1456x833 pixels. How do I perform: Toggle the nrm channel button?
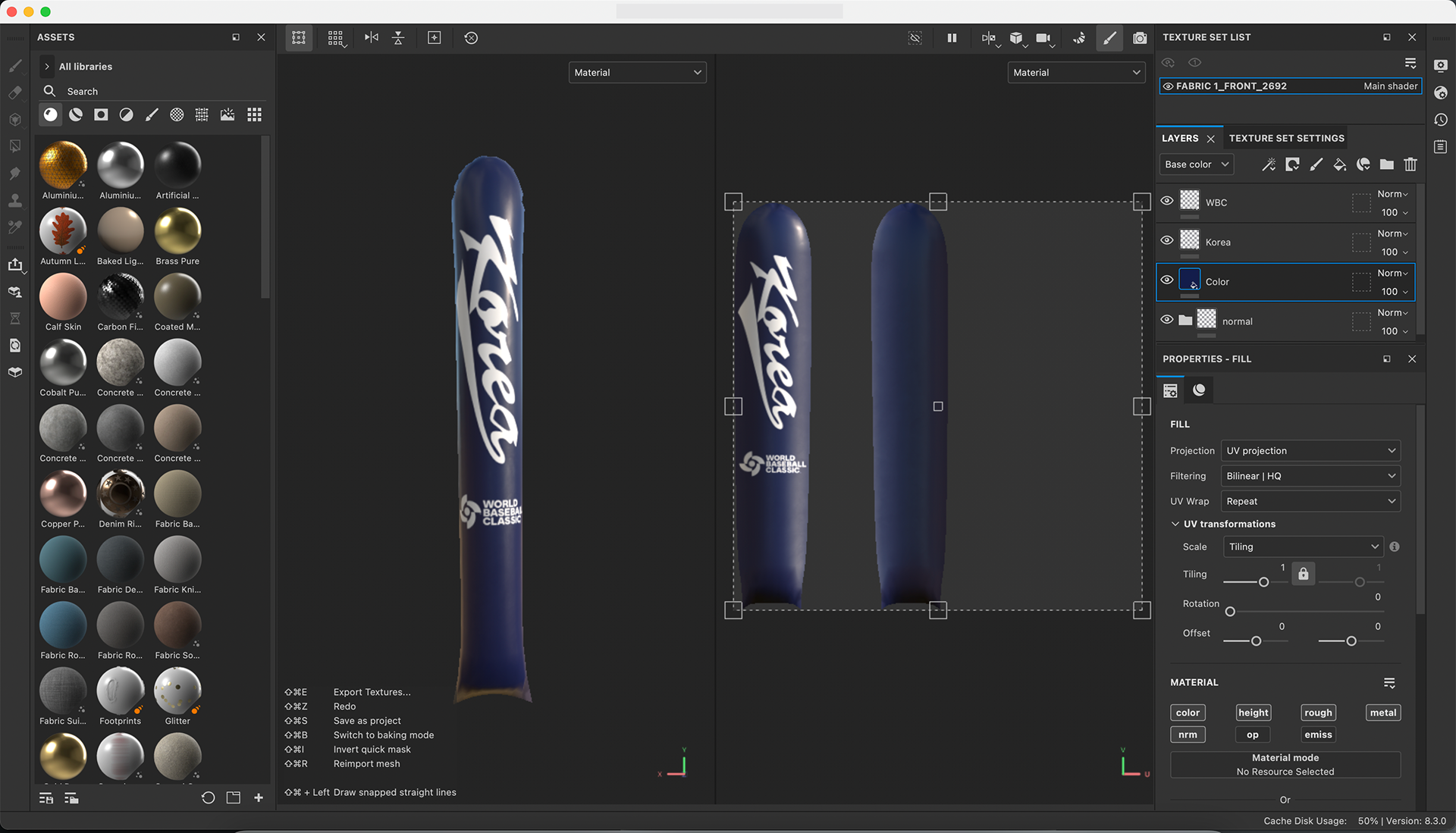pos(1188,734)
